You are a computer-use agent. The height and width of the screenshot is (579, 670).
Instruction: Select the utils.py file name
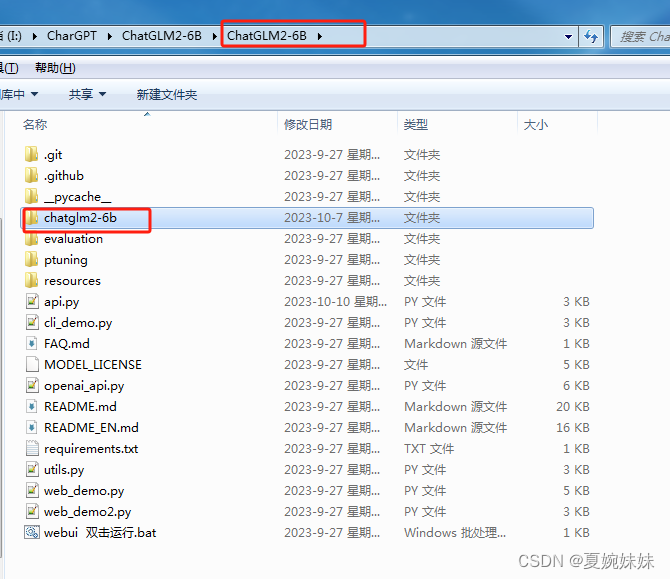[x=64, y=470]
